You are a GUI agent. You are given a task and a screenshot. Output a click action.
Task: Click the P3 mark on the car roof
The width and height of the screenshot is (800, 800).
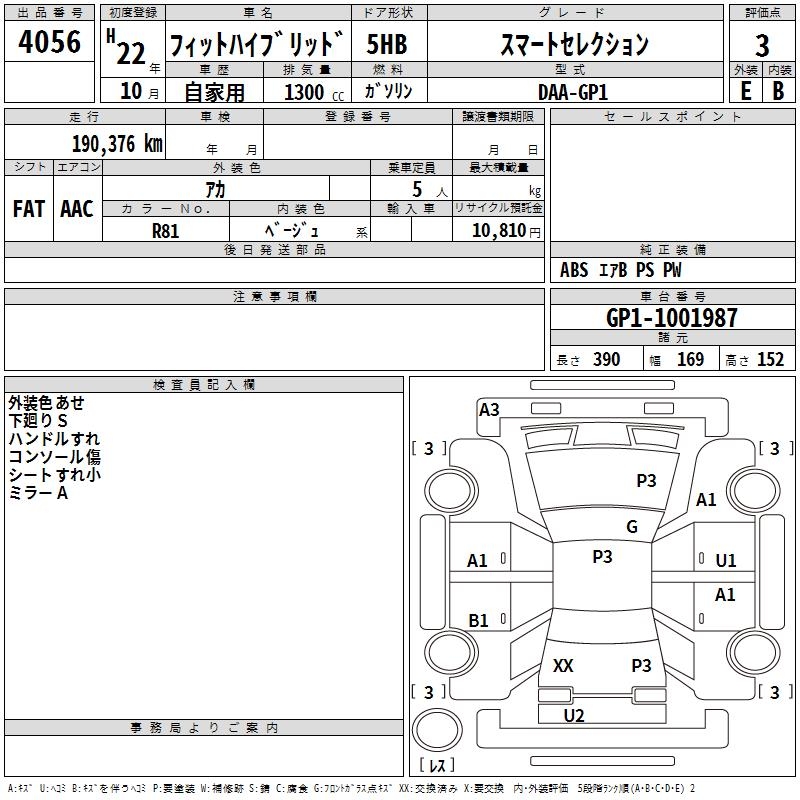602,557
